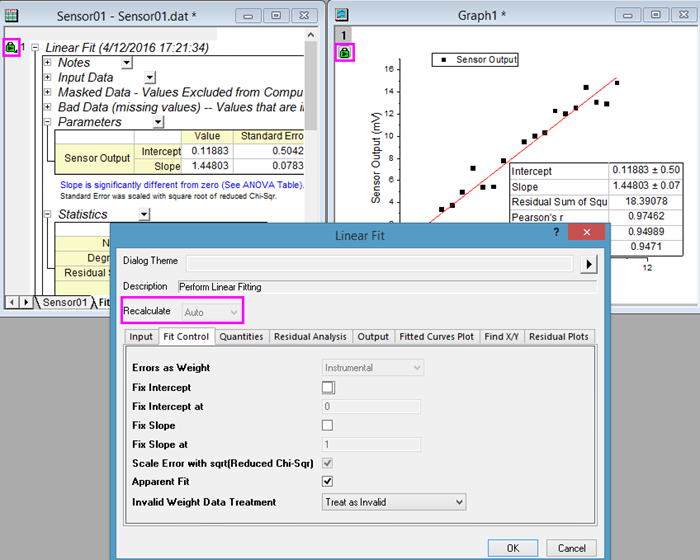Image resolution: width=700 pixels, height=560 pixels.
Task: Click the Graph1 window title icon
Action: click(342, 15)
